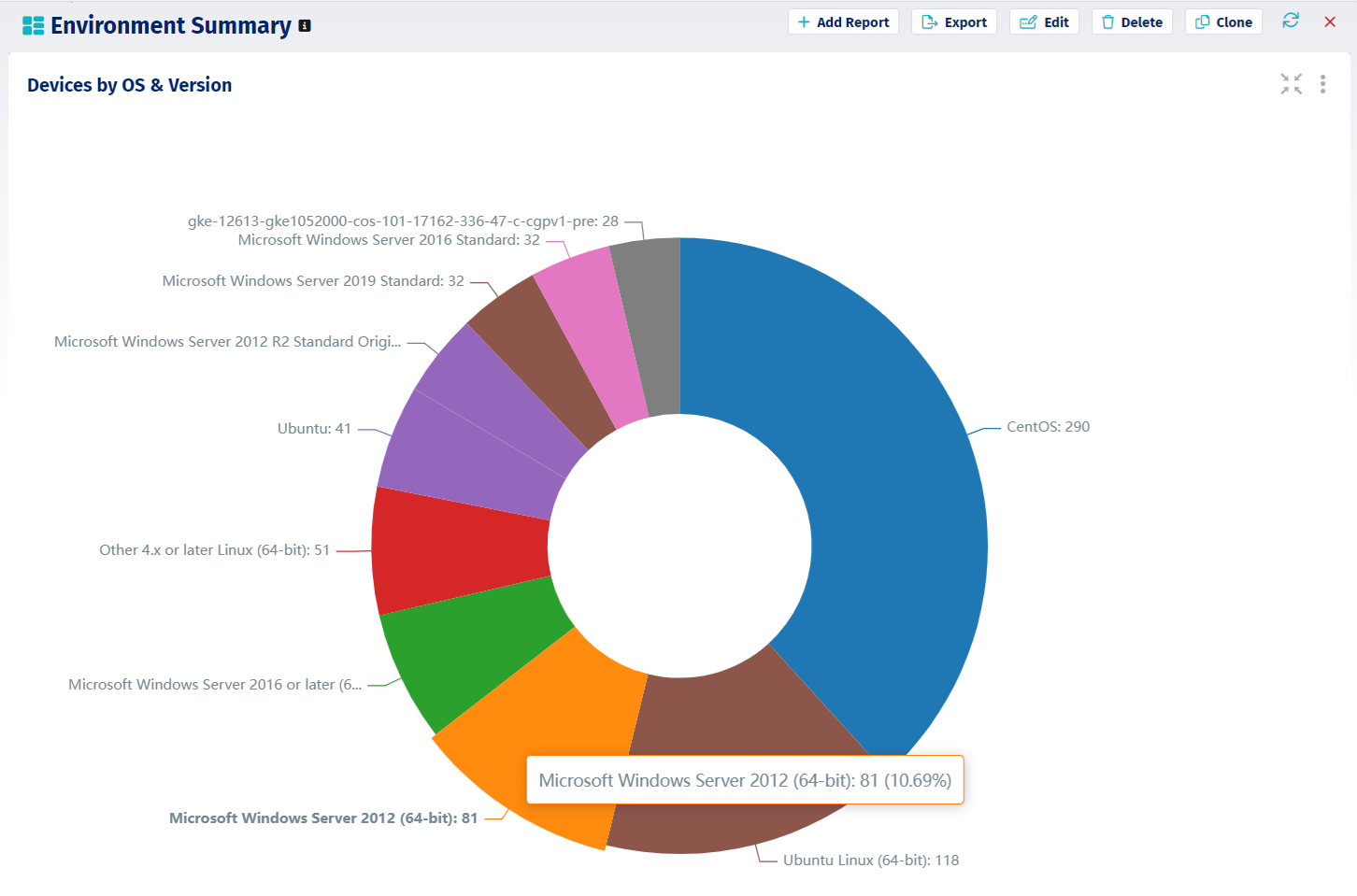Close the dashboard with the red X
This screenshot has height=896, width=1357.
[1330, 21]
